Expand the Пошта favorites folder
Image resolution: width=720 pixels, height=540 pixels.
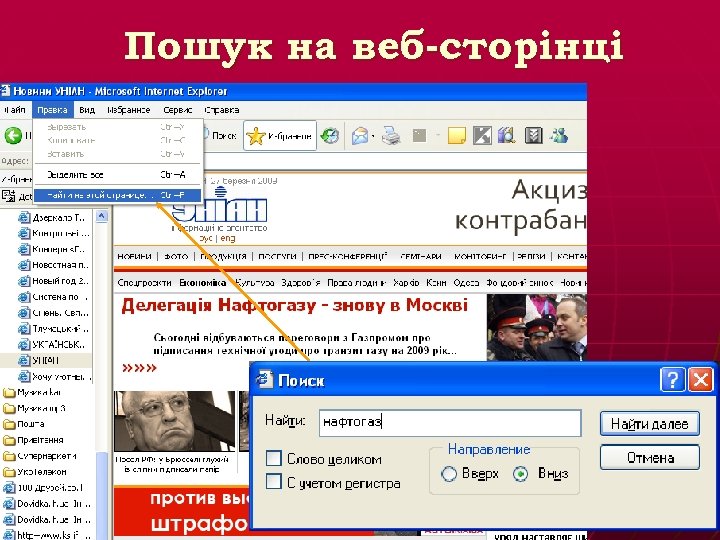click(24, 424)
